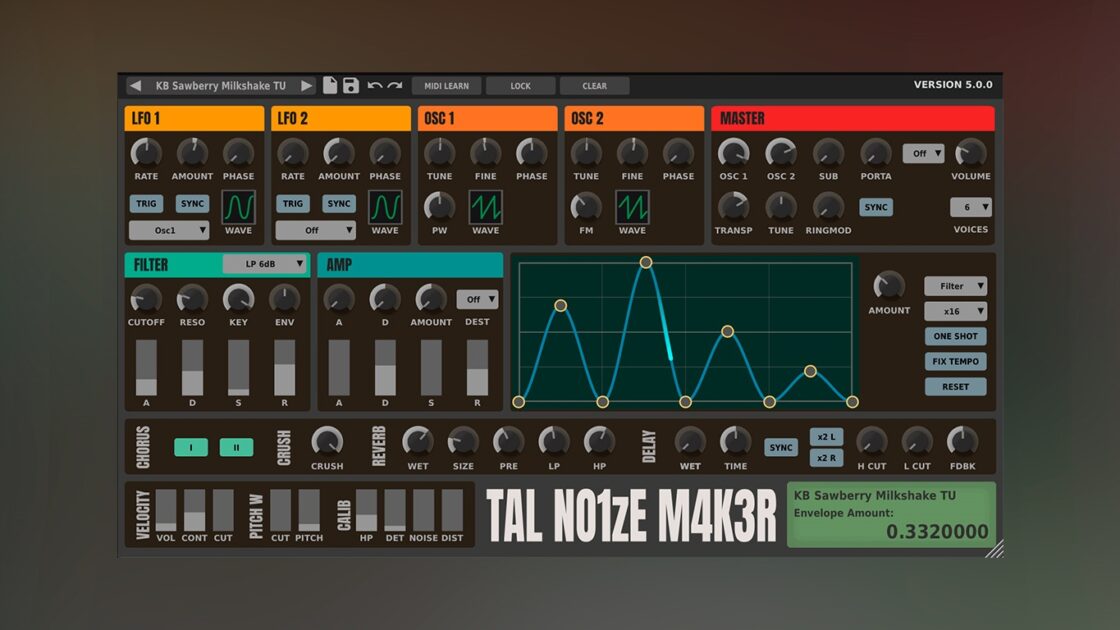The height and width of the screenshot is (630, 1120).
Task: Click the Reverb SIZE knob
Action: (463, 442)
